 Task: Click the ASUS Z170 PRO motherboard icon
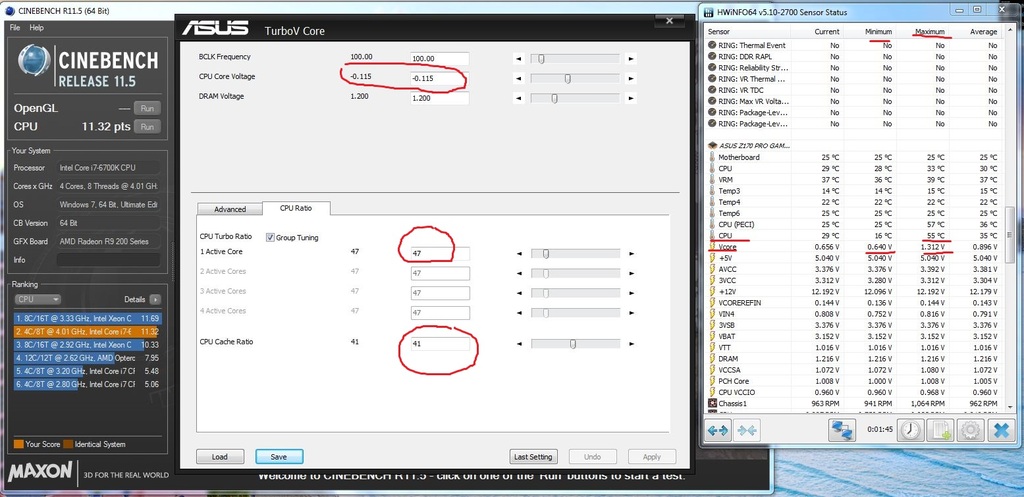click(x=712, y=145)
